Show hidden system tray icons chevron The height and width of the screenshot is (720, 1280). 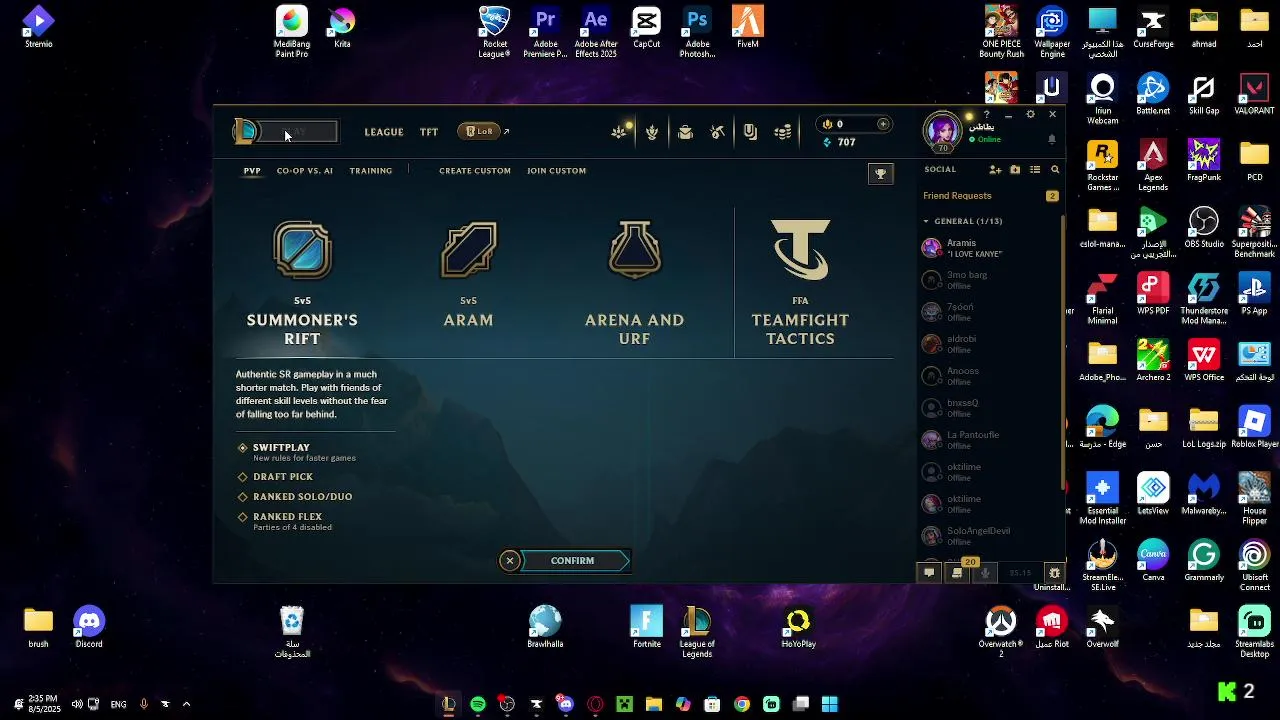tap(186, 704)
